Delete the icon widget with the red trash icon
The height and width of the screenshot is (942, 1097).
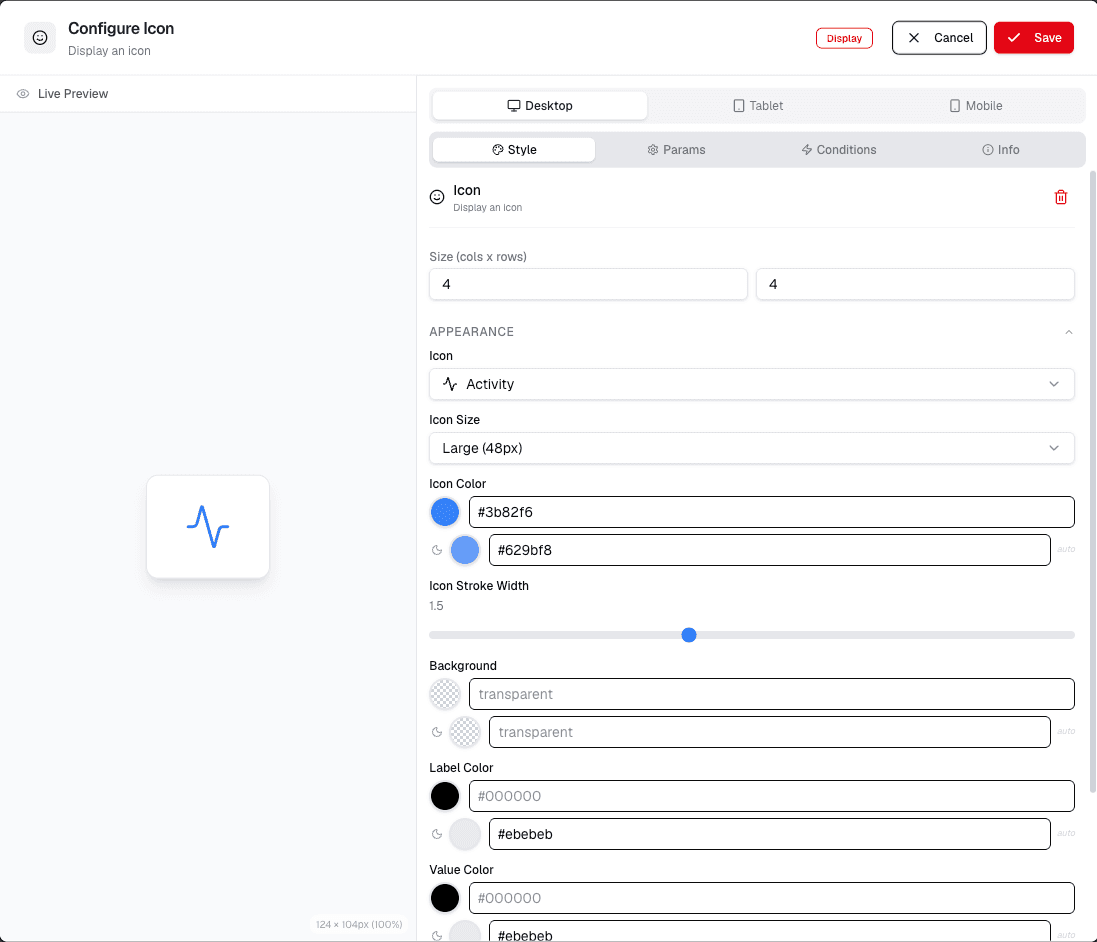[x=1061, y=197]
